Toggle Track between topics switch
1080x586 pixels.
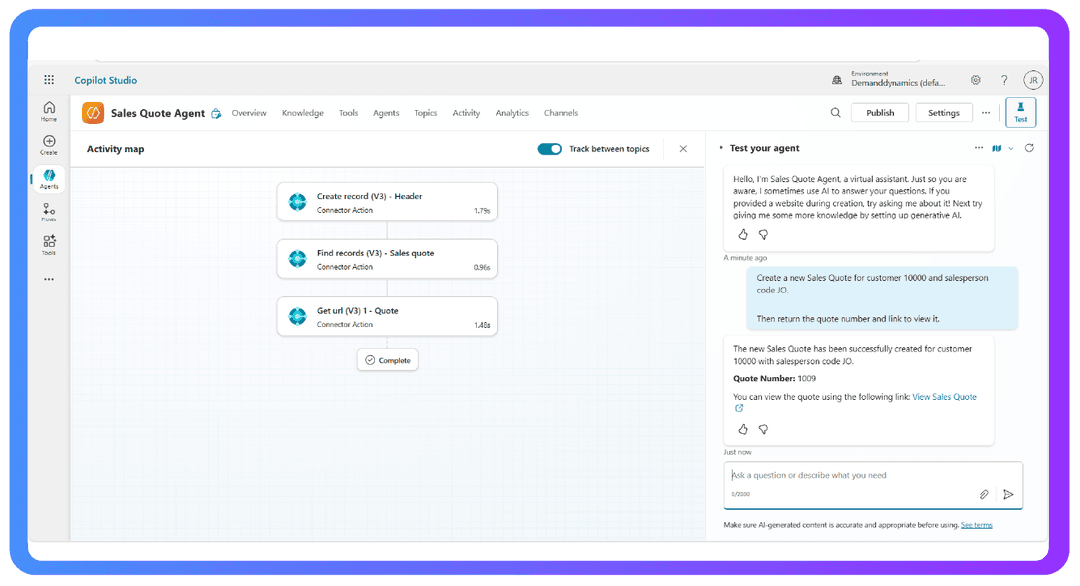click(x=550, y=149)
